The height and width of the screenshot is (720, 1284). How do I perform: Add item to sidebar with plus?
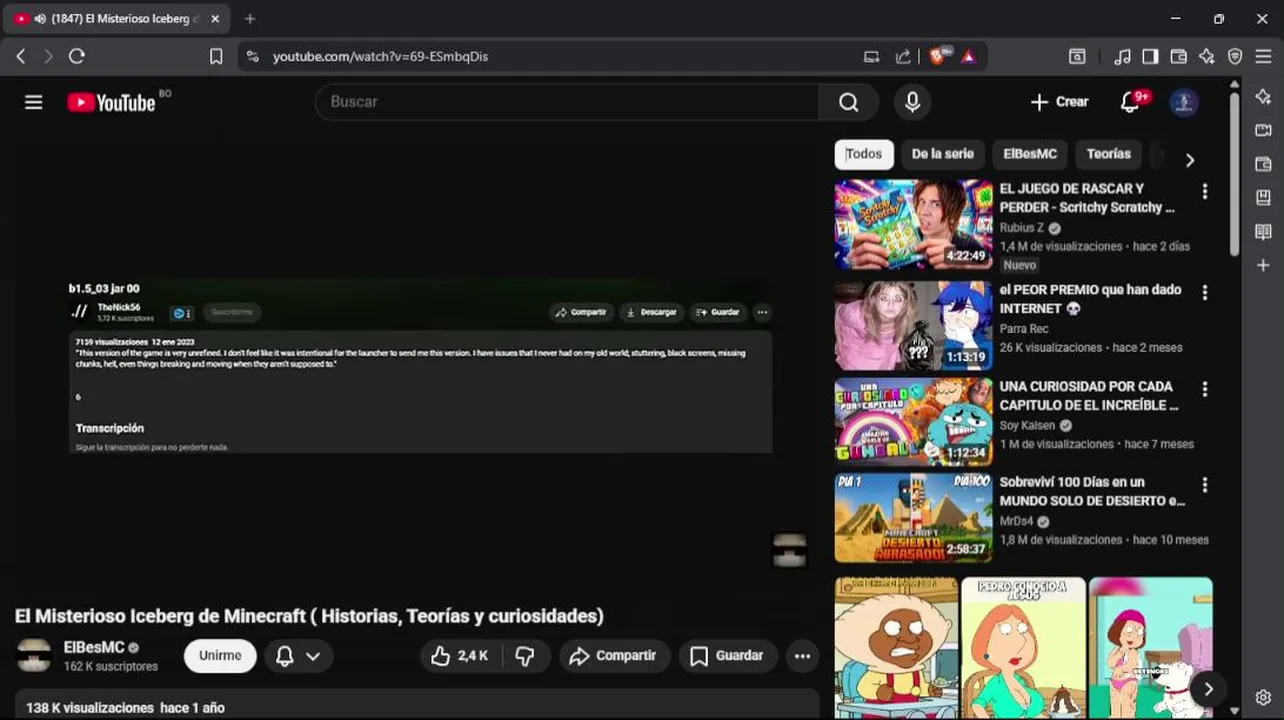pyautogui.click(x=1263, y=265)
